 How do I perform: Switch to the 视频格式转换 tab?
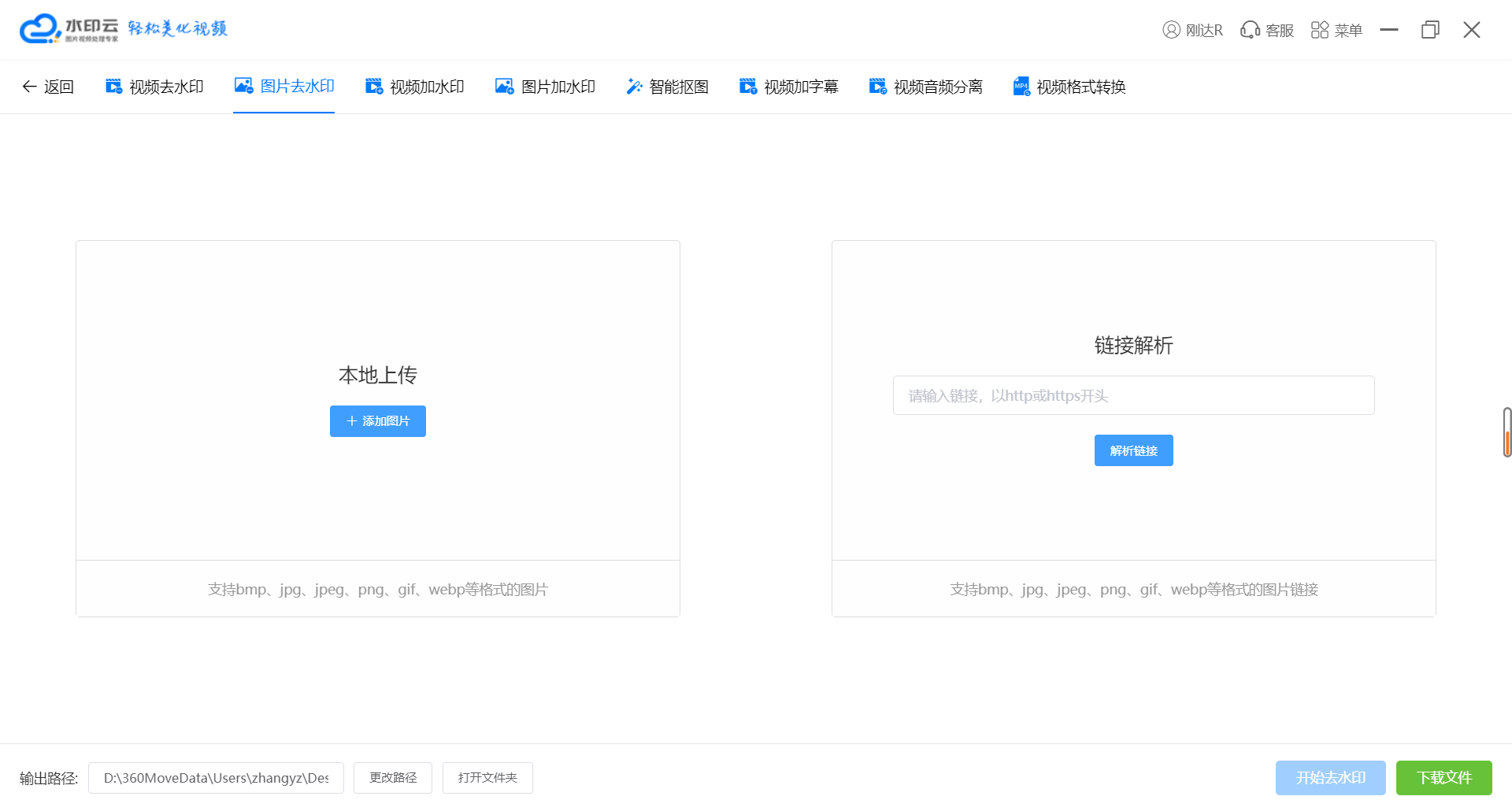[1069, 87]
